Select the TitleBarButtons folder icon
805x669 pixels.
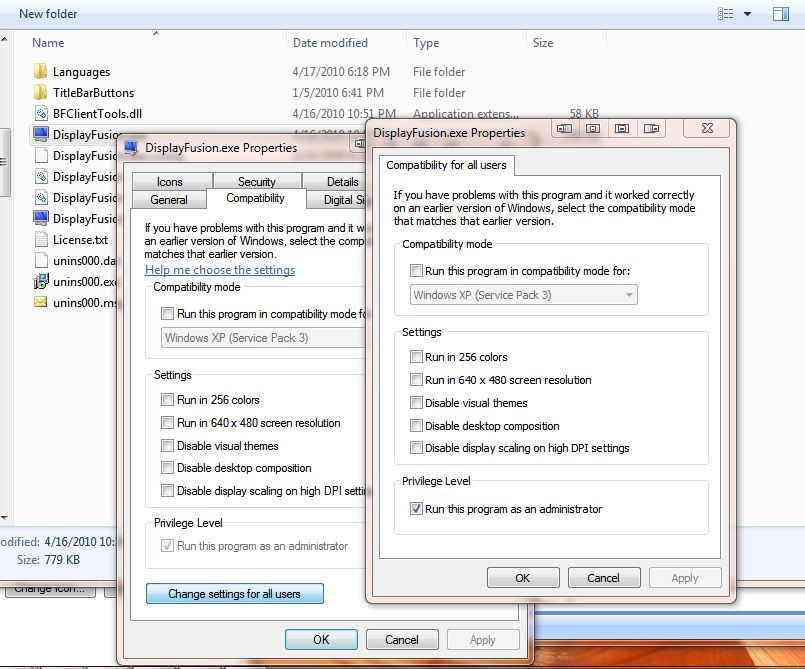(x=40, y=93)
